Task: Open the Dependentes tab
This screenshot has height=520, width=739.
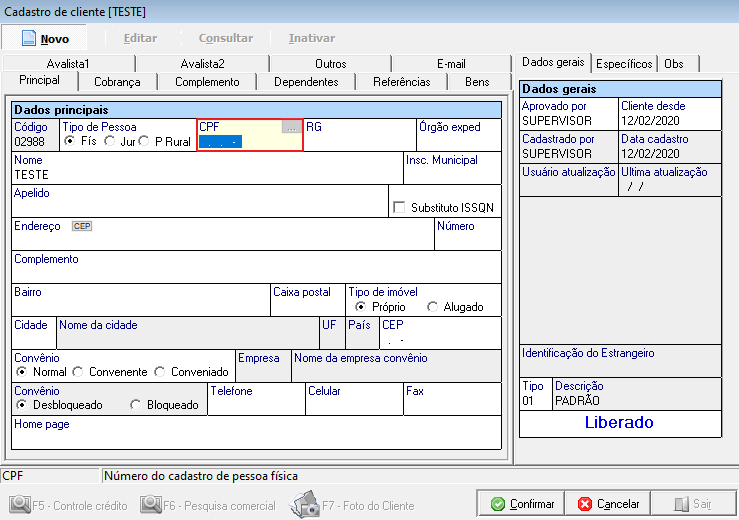Action: [x=306, y=82]
